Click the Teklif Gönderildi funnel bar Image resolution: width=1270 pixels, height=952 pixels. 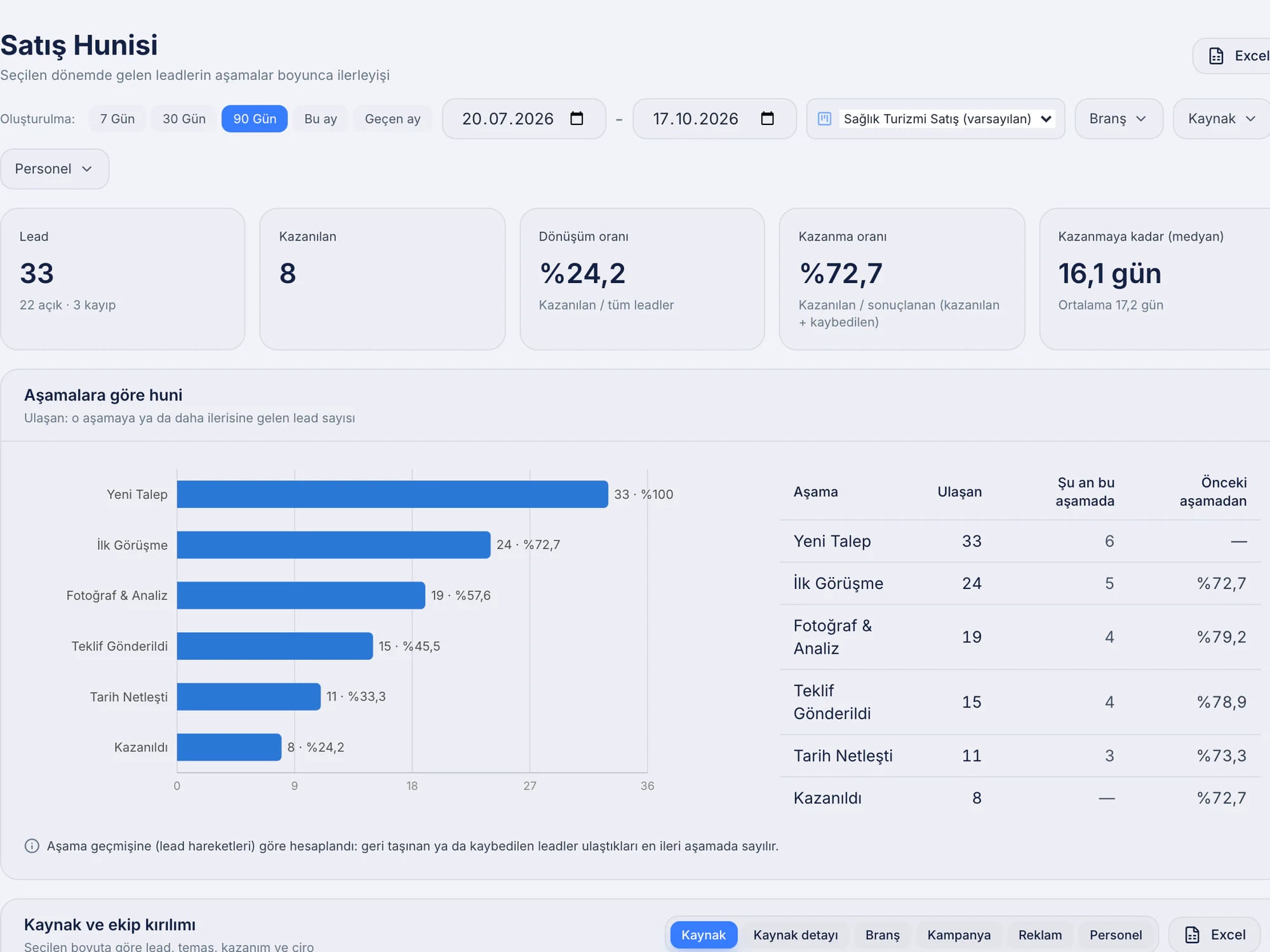point(275,646)
